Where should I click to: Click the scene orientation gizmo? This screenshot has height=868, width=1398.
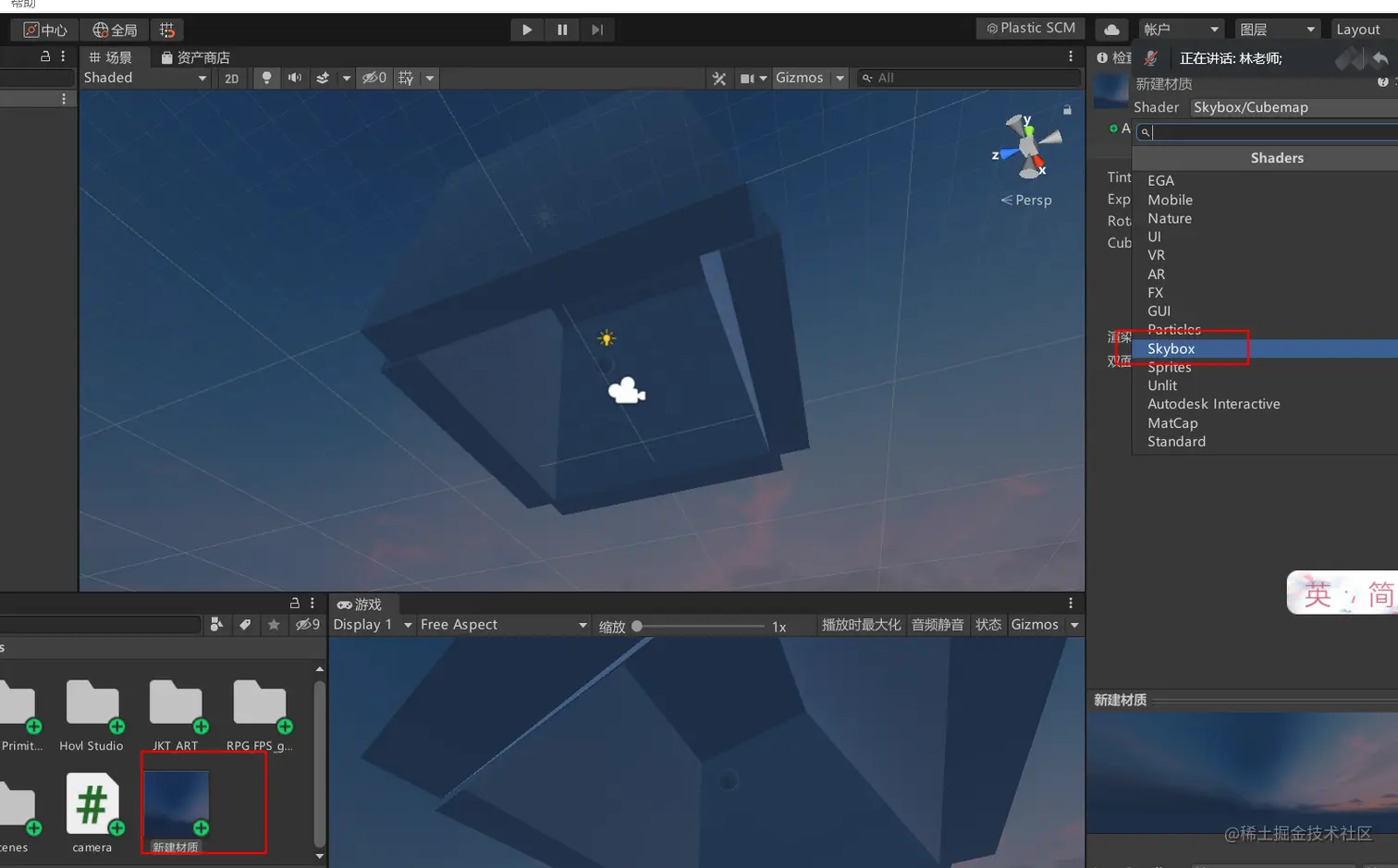tap(1028, 146)
